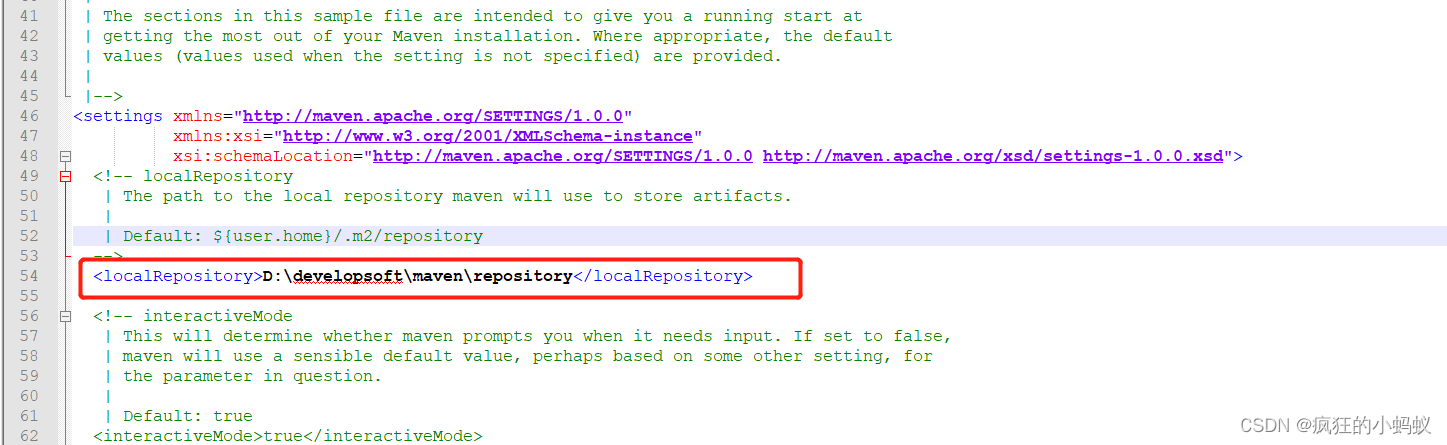The height and width of the screenshot is (445, 1447).
Task: Click 'The path to the local repository' comment line
Action: [x=457, y=196]
